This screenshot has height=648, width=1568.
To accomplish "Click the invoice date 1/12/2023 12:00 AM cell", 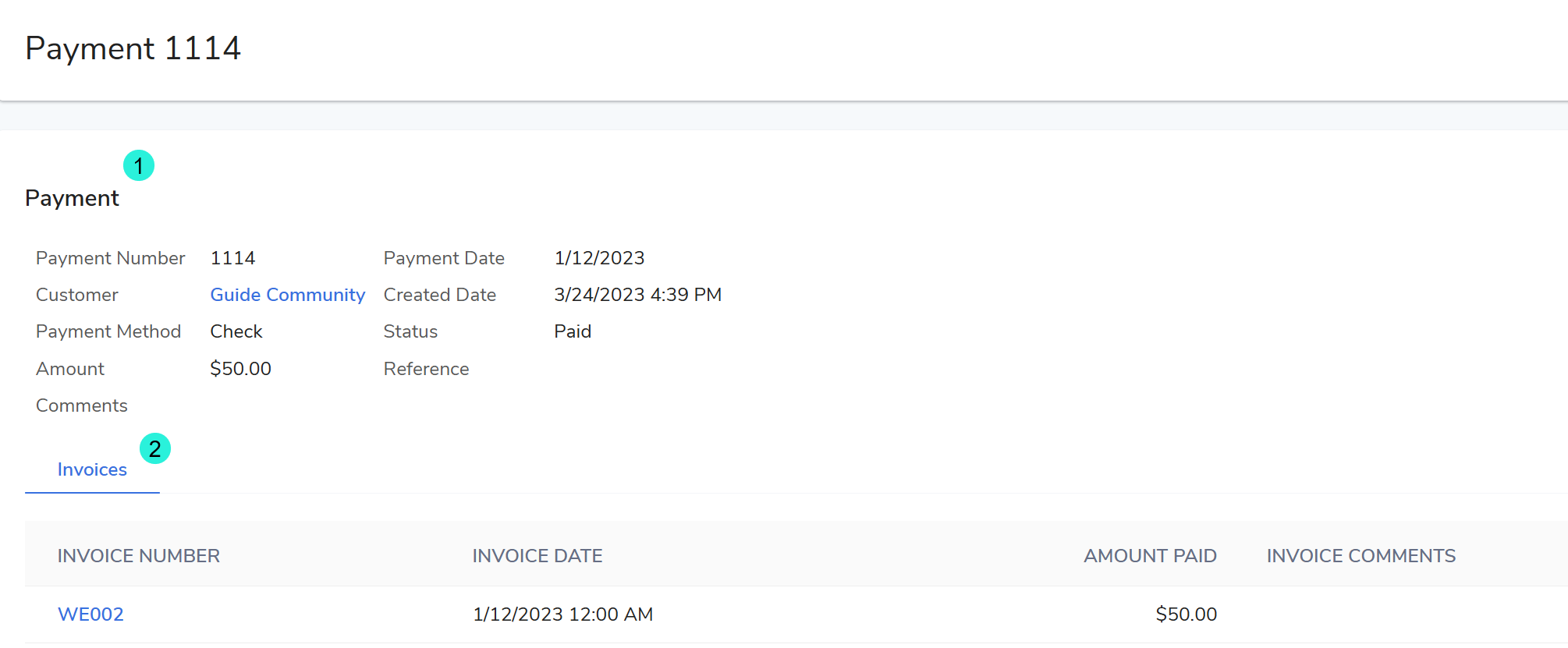I will coord(563,614).
